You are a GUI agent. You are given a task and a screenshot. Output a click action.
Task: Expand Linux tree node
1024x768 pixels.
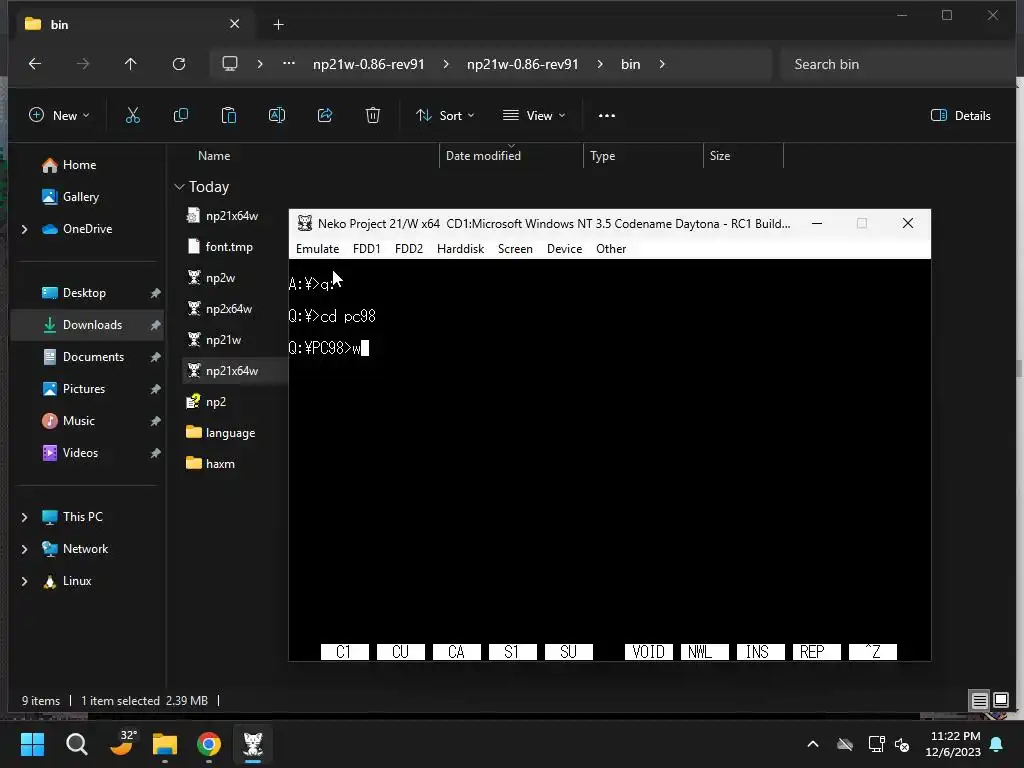click(x=25, y=581)
